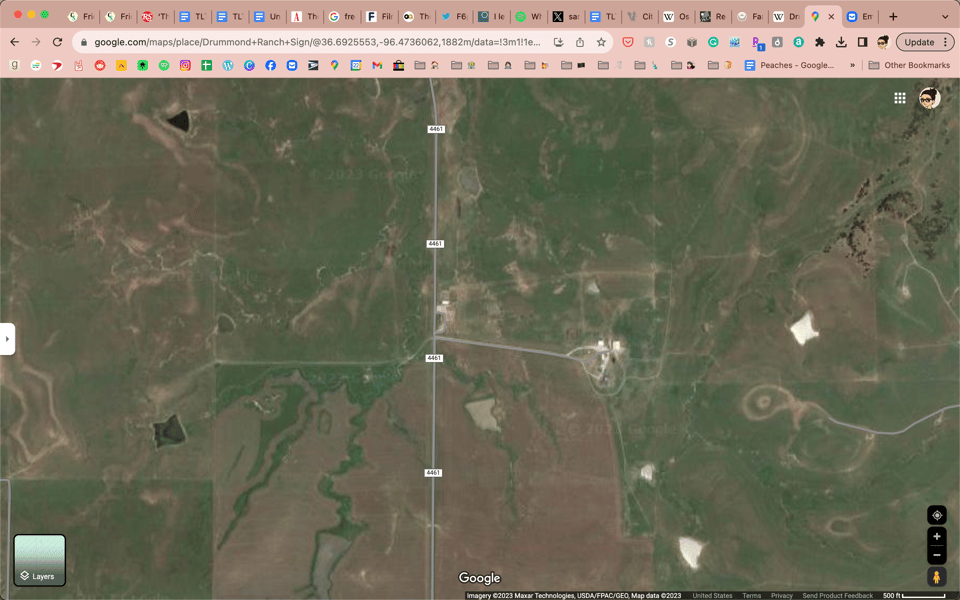960x600 pixels.
Task: Zoom in using the map plus button
Action: pyautogui.click(x=936, y=537)
